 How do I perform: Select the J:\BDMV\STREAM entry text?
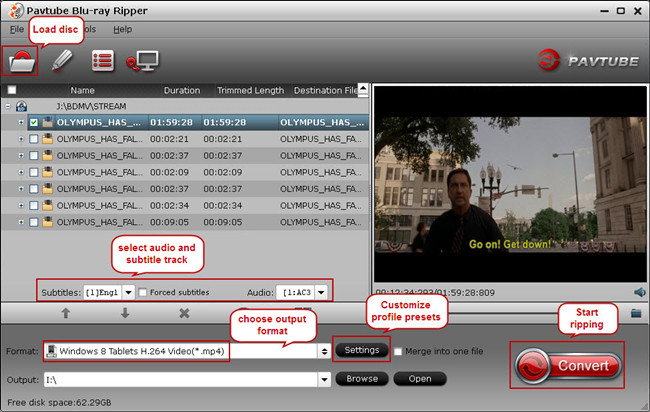[x=91, y=107]
